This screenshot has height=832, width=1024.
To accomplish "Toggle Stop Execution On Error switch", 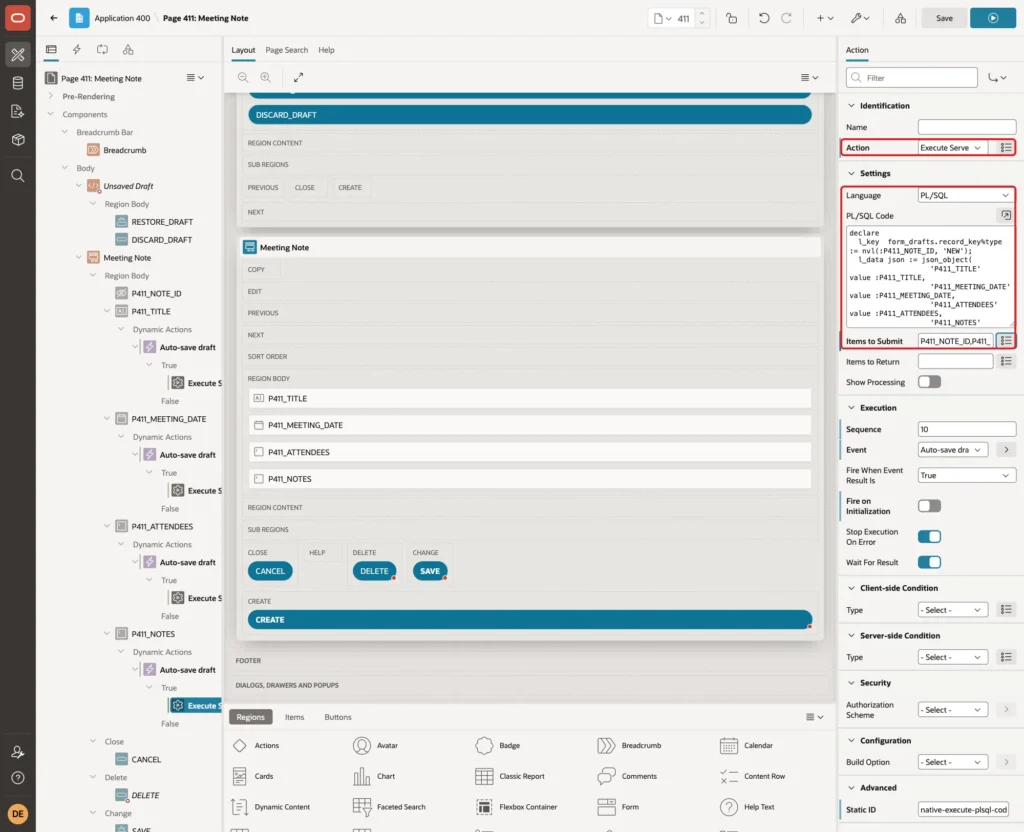I will 929,537.
